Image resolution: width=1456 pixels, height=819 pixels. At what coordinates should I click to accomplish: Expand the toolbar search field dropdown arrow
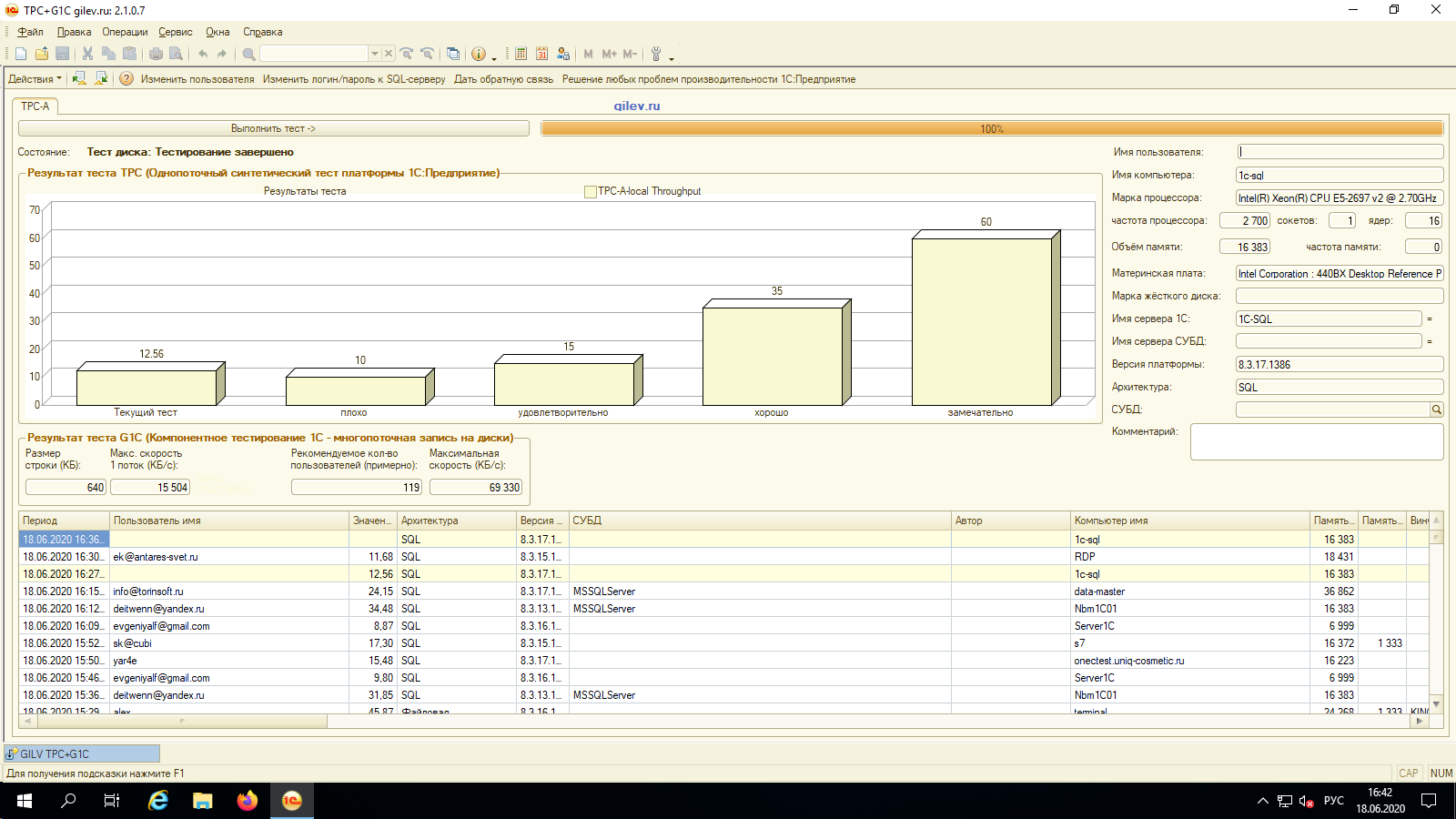(x=374, y=54)
